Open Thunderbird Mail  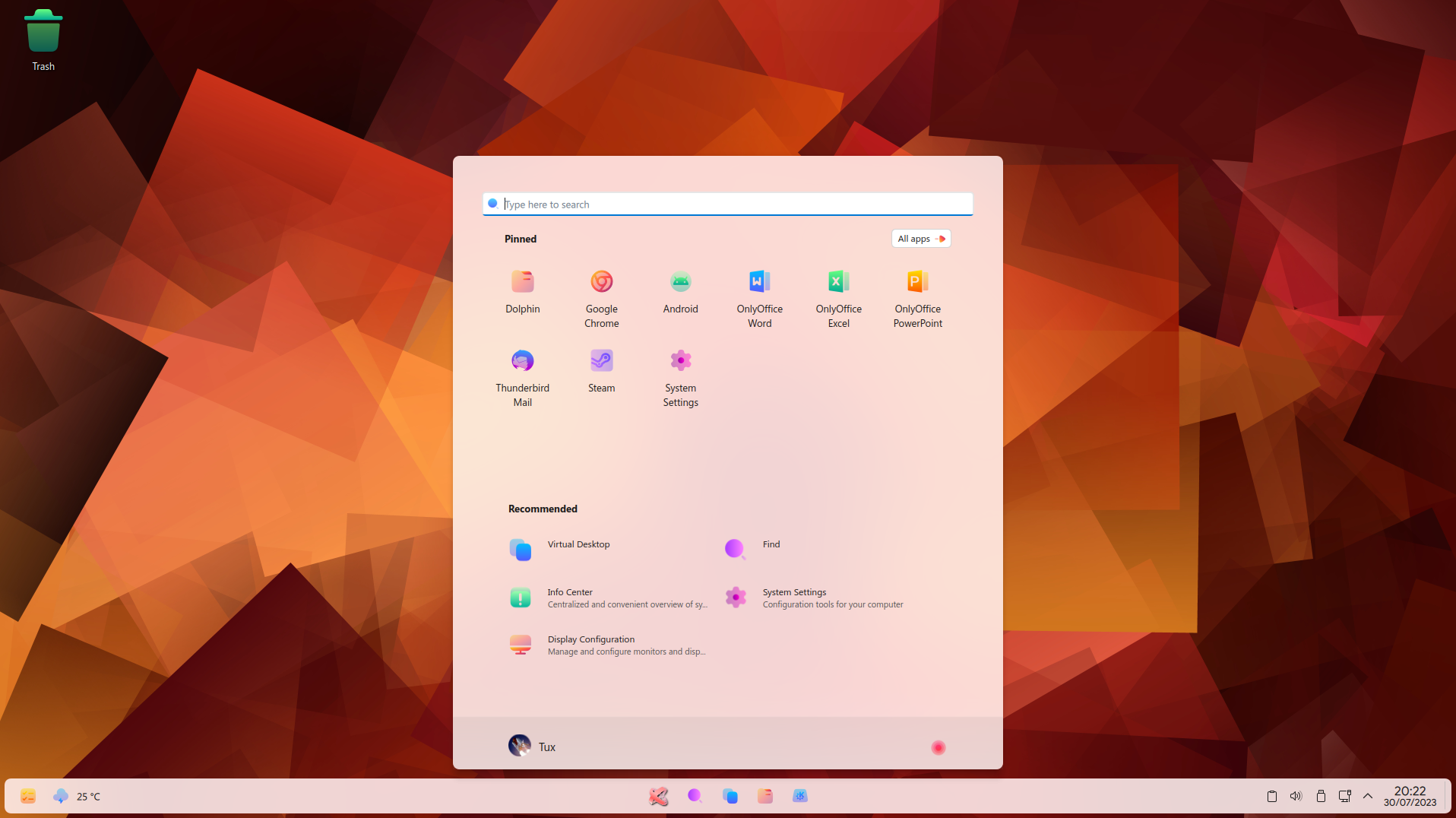pos(523,378)
